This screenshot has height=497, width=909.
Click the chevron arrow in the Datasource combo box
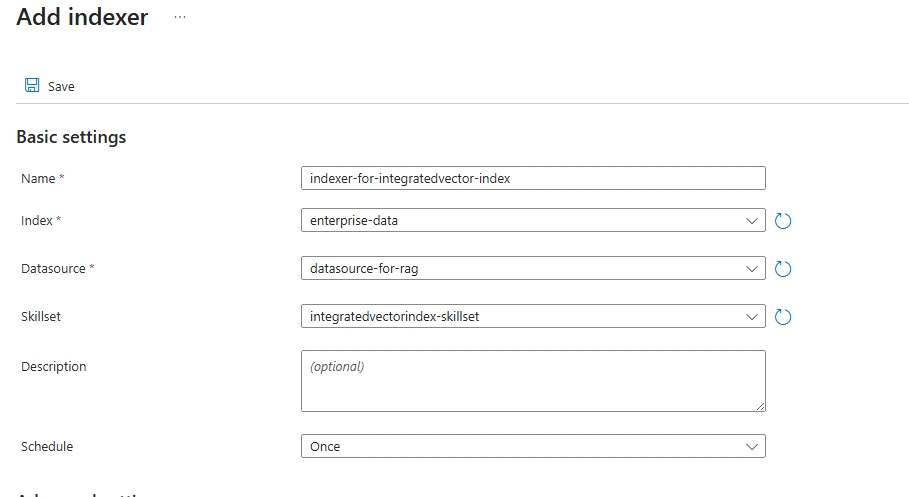(x=752, y=268)
